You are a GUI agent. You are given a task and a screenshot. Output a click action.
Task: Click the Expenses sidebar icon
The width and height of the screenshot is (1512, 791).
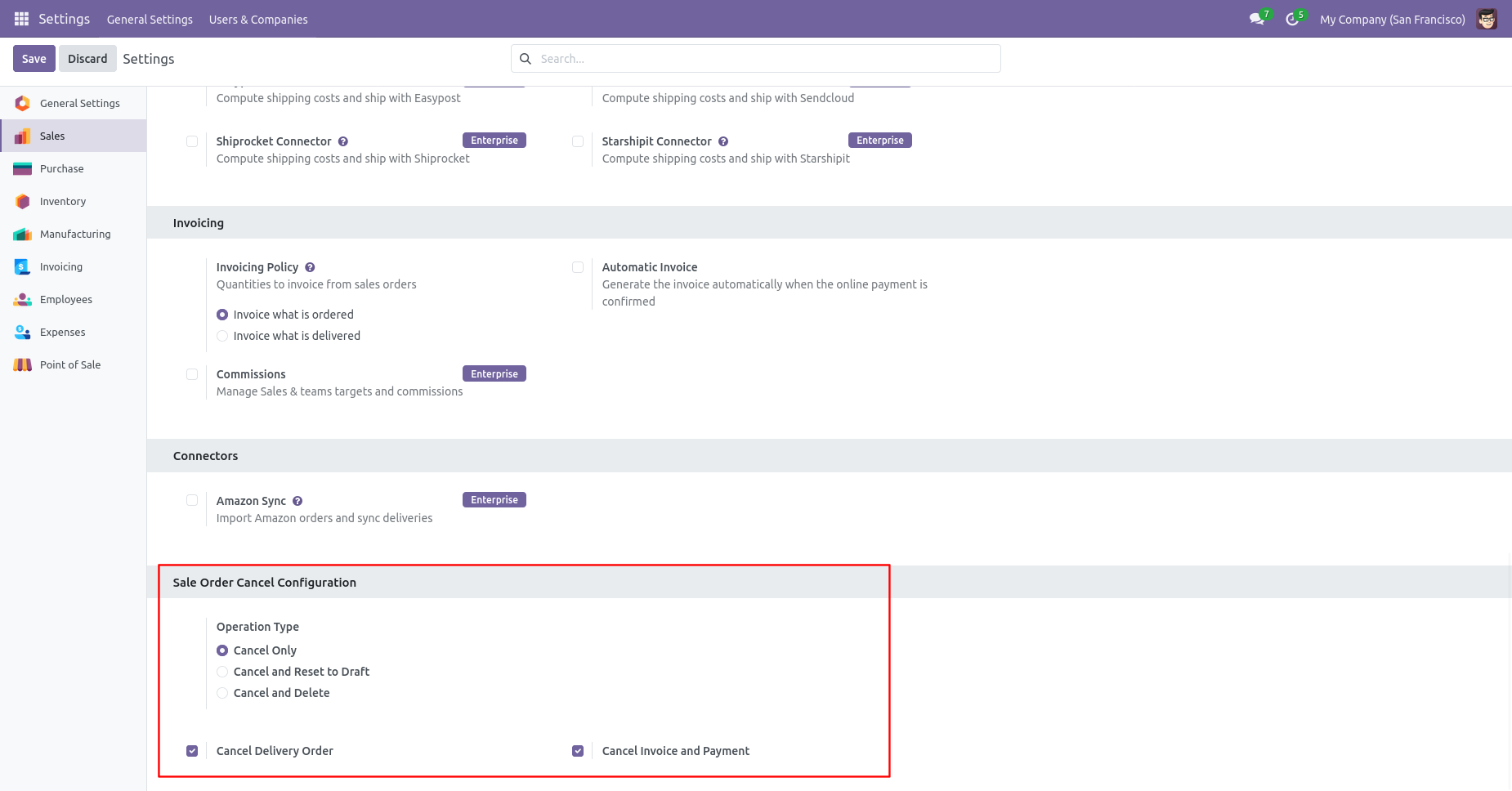tap(23, 332)
